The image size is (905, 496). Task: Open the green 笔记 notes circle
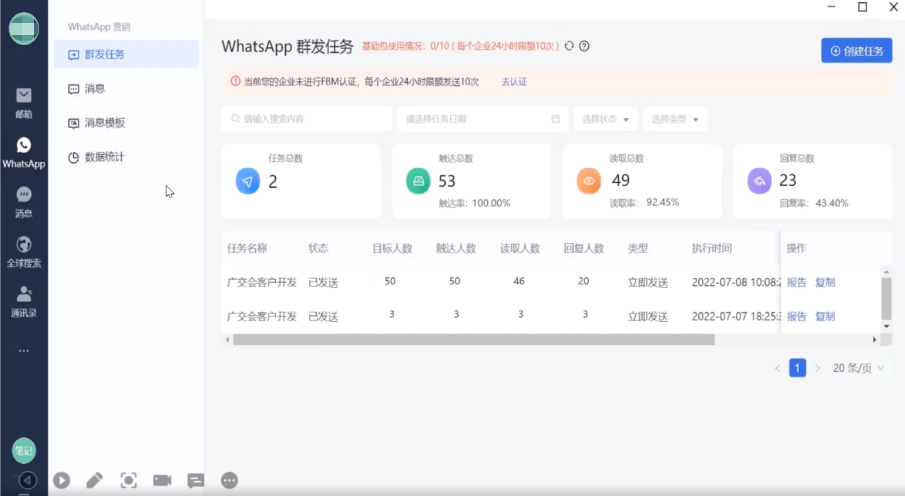tap(24, 451)
